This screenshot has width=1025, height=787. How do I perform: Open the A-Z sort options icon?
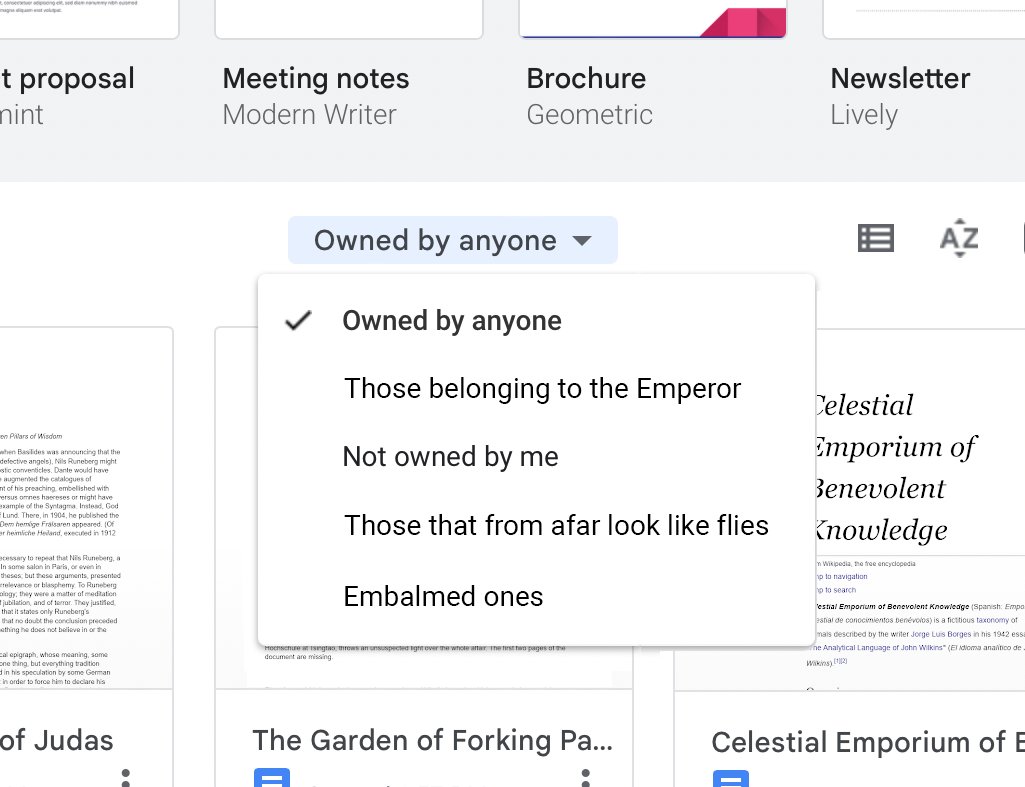959,239
